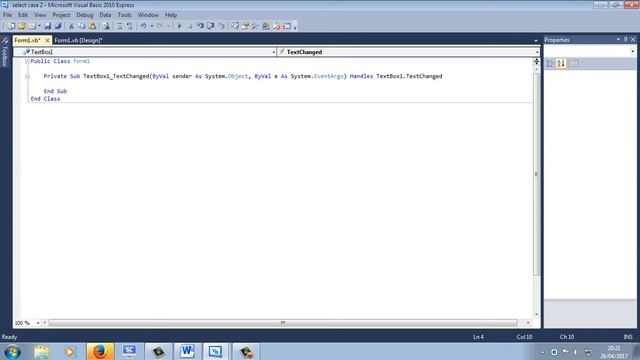Select the Form1.vb code tab

coord(27,40)
